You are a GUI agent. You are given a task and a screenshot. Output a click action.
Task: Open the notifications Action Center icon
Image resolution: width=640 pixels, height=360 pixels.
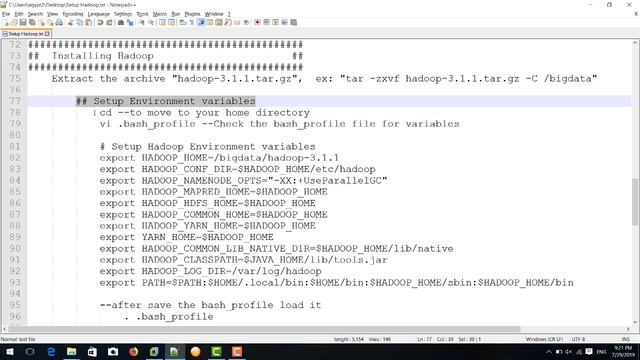(589, 352)
